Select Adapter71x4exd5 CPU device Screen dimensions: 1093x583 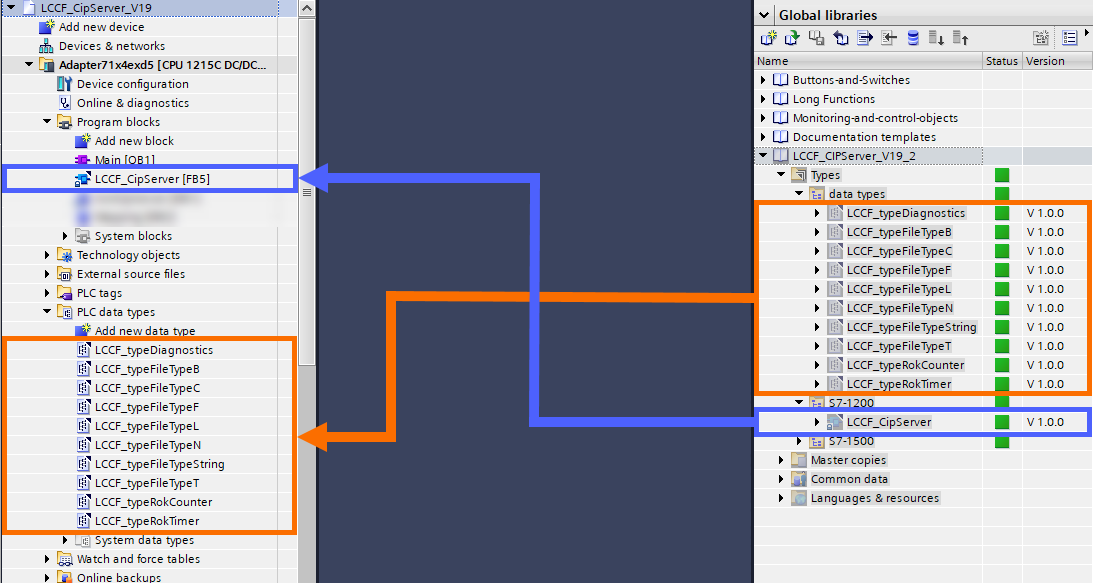[x=162, y=65]
